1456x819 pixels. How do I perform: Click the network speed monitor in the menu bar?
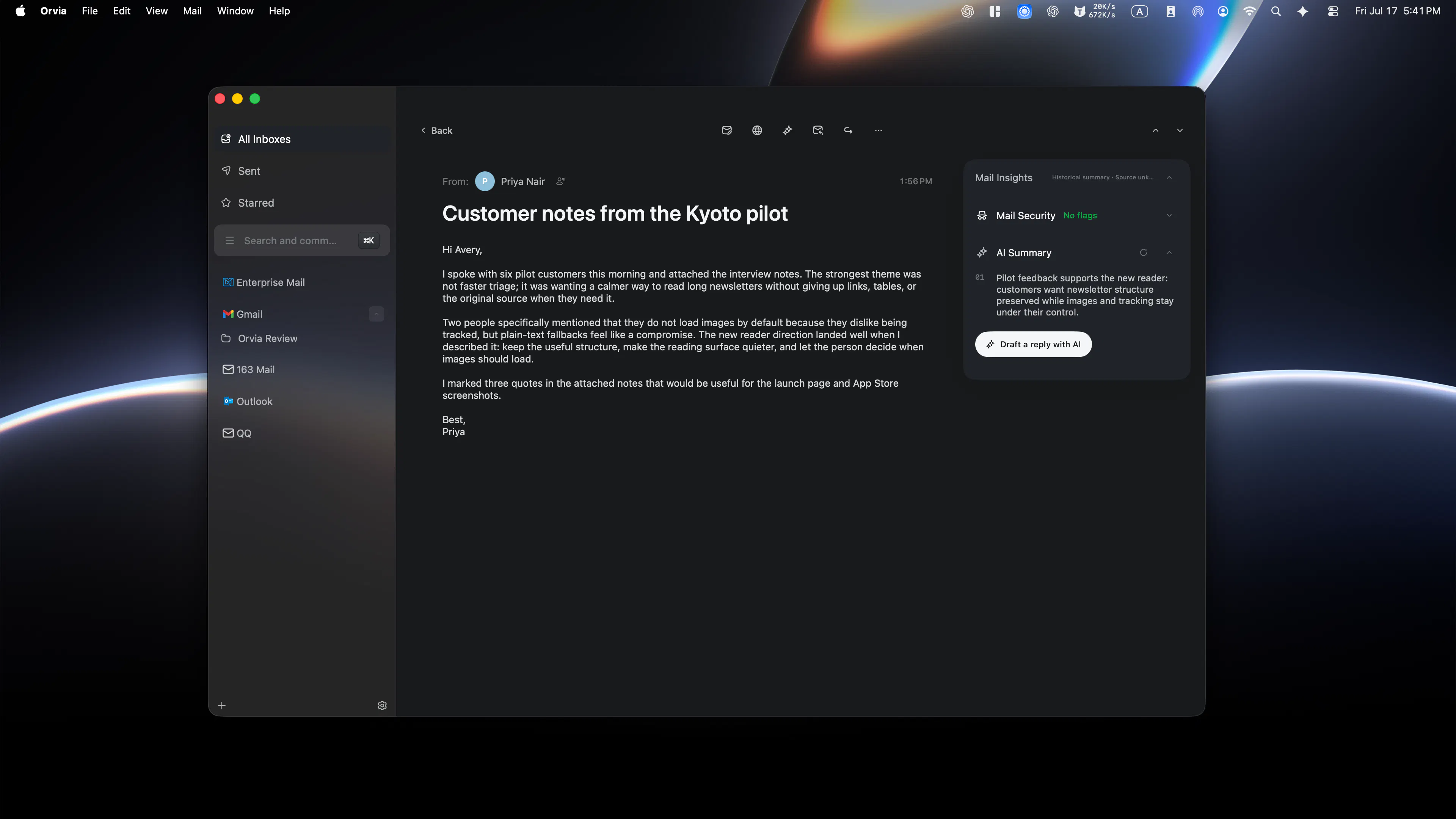[1095, 11]
